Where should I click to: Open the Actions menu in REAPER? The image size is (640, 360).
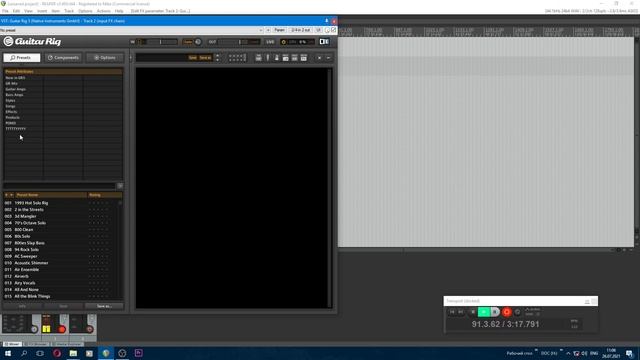point(104,11)
